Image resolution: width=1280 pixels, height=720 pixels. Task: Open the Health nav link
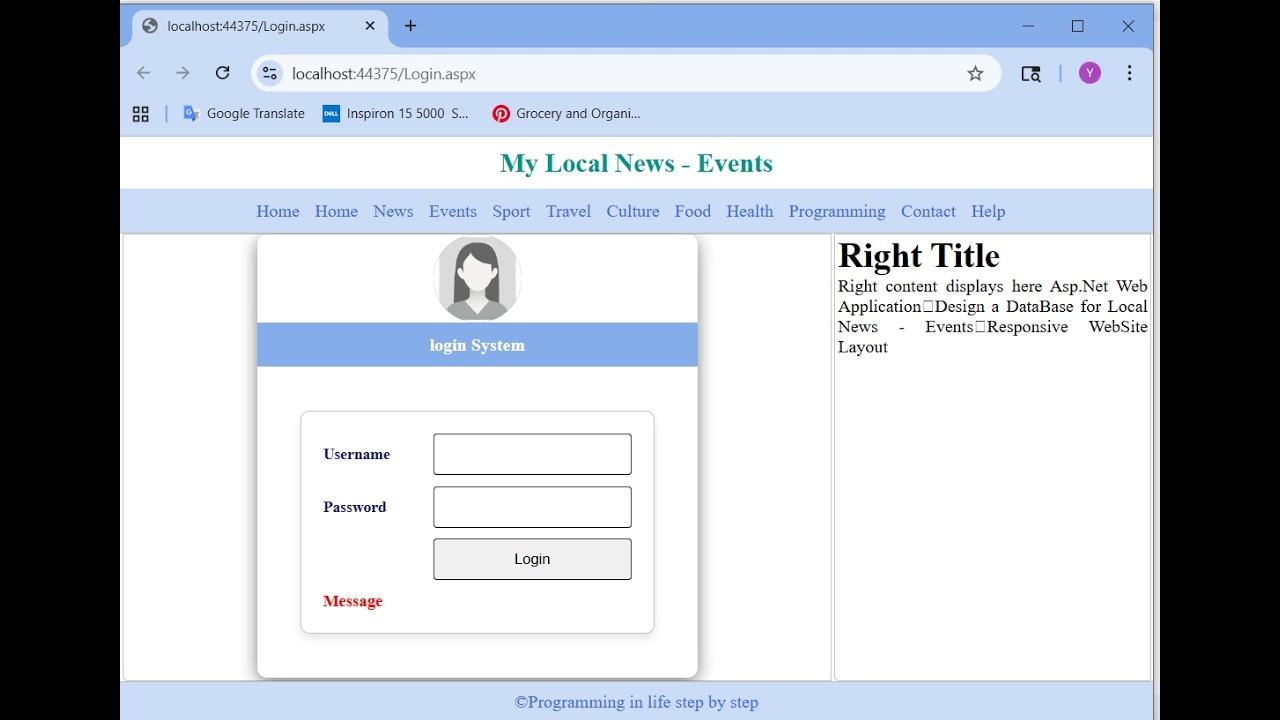click(750, 211)
